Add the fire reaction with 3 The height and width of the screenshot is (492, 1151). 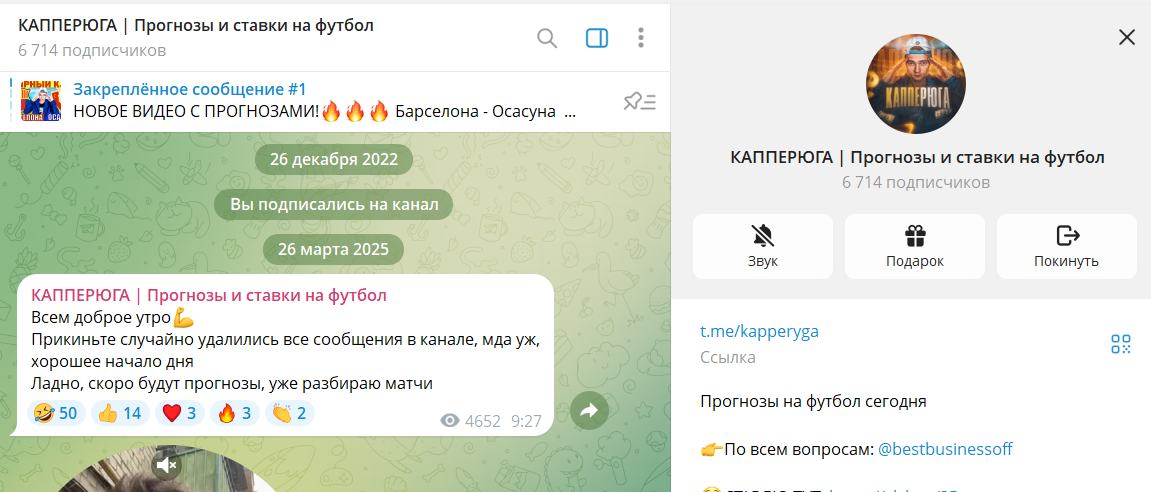[235, 413]
